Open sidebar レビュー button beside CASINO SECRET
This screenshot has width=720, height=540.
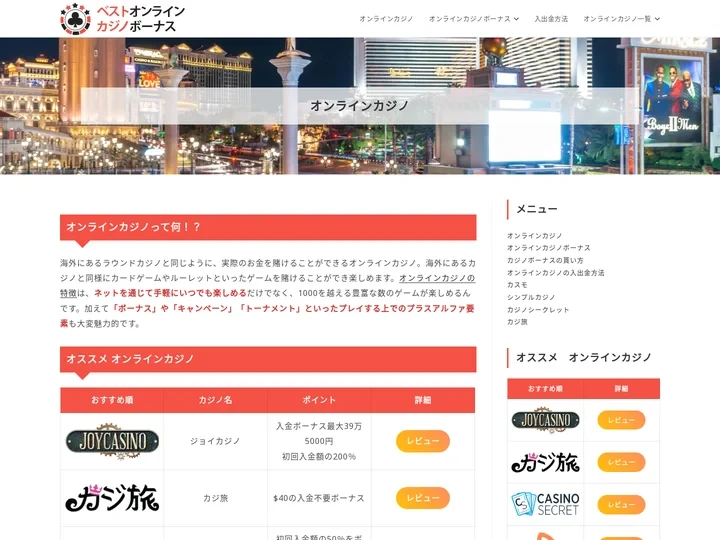pyautogui.click(x=621, y=505)
